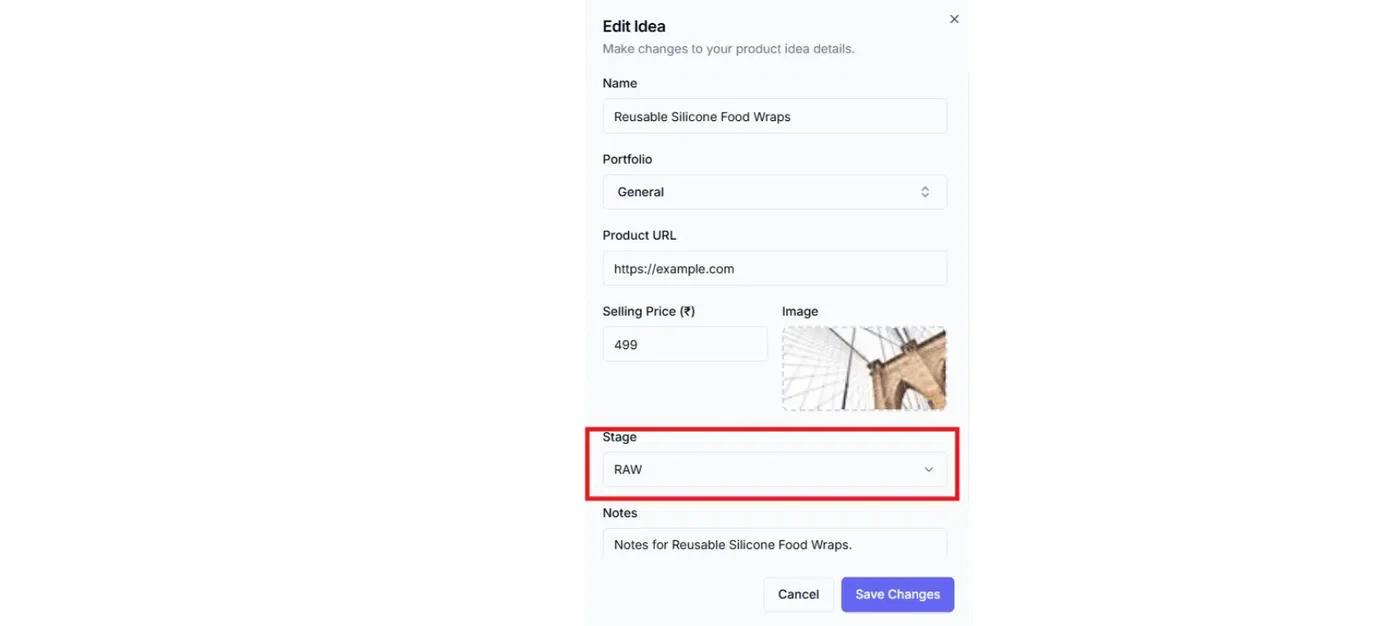The image size is (1400, 626).
Task: Open the Portfolio dropdown showing General
Action: click(x=774, y=192)
